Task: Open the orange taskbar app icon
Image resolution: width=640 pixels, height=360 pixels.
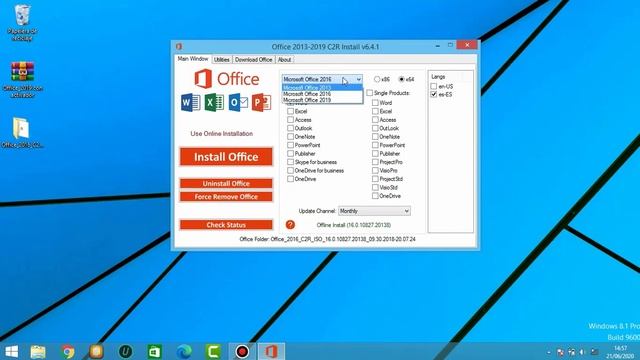Action: pos(96,351)
